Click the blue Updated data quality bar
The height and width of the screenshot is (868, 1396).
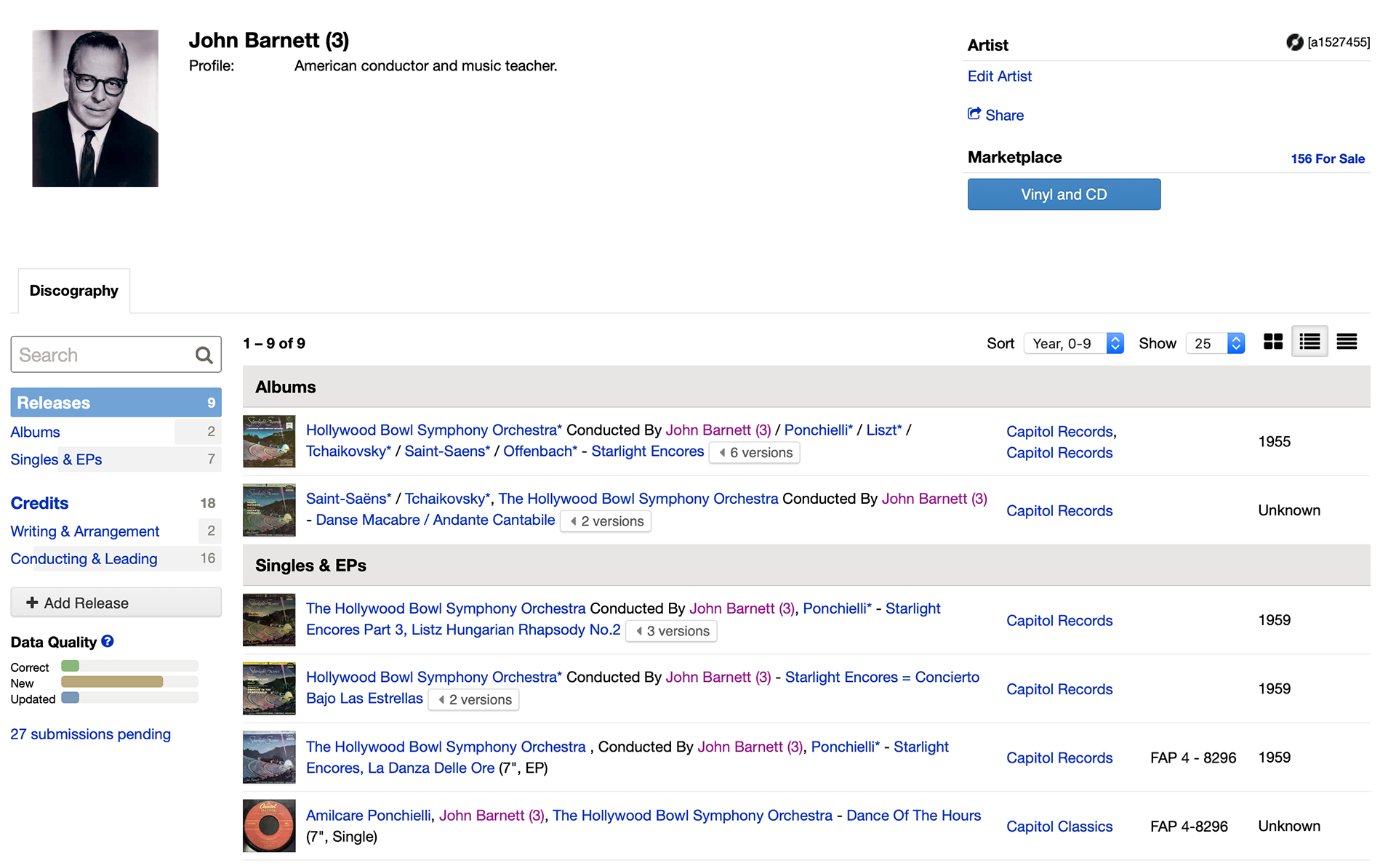click(71, 698)
